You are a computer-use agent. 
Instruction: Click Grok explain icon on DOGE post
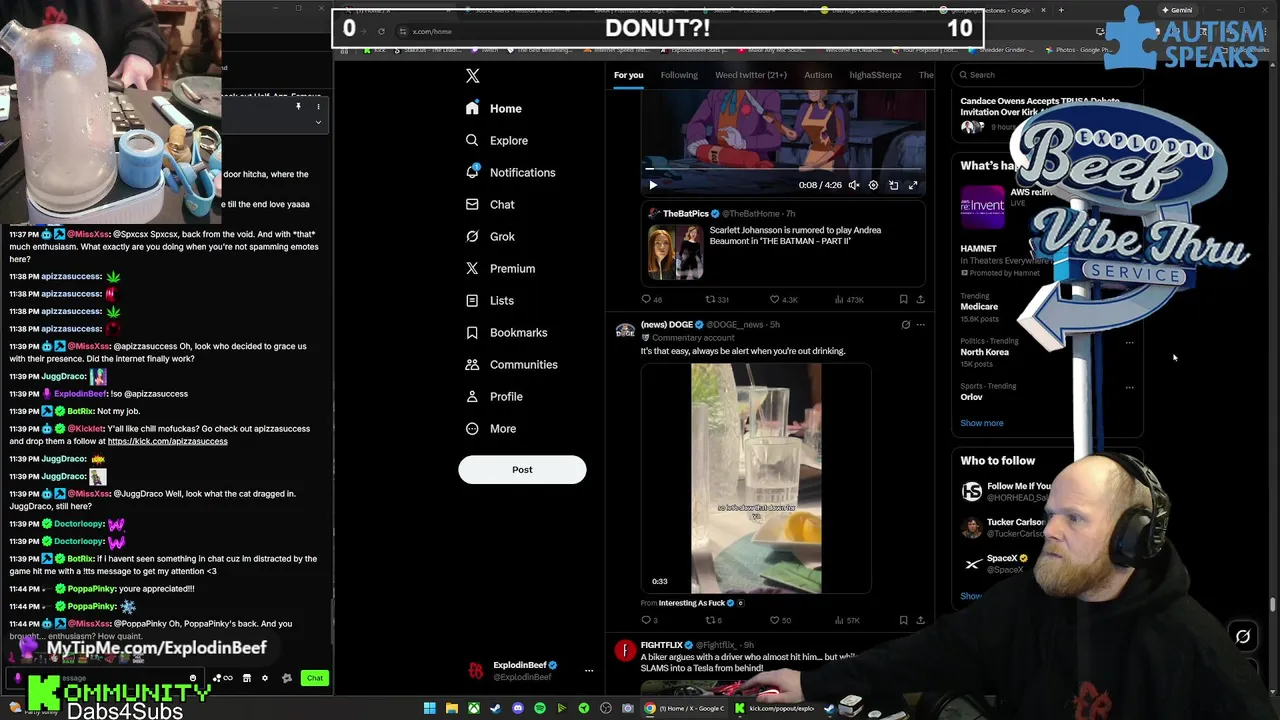coord(906,325)
